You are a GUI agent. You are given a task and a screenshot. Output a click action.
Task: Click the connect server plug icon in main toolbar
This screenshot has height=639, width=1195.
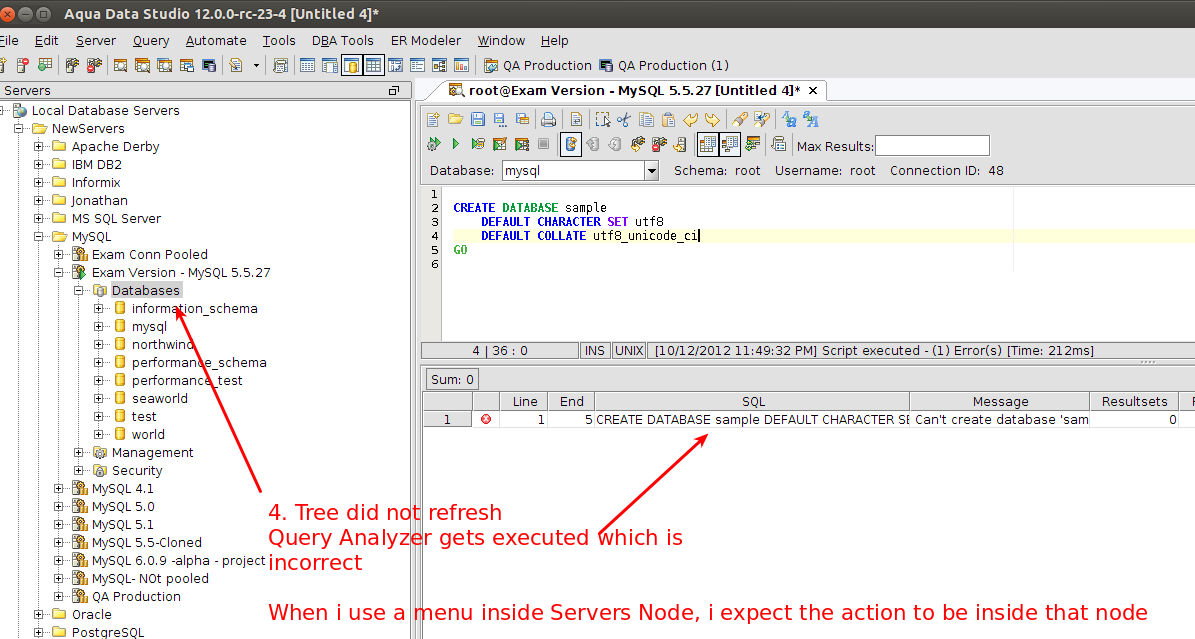[x=72, y=66]
